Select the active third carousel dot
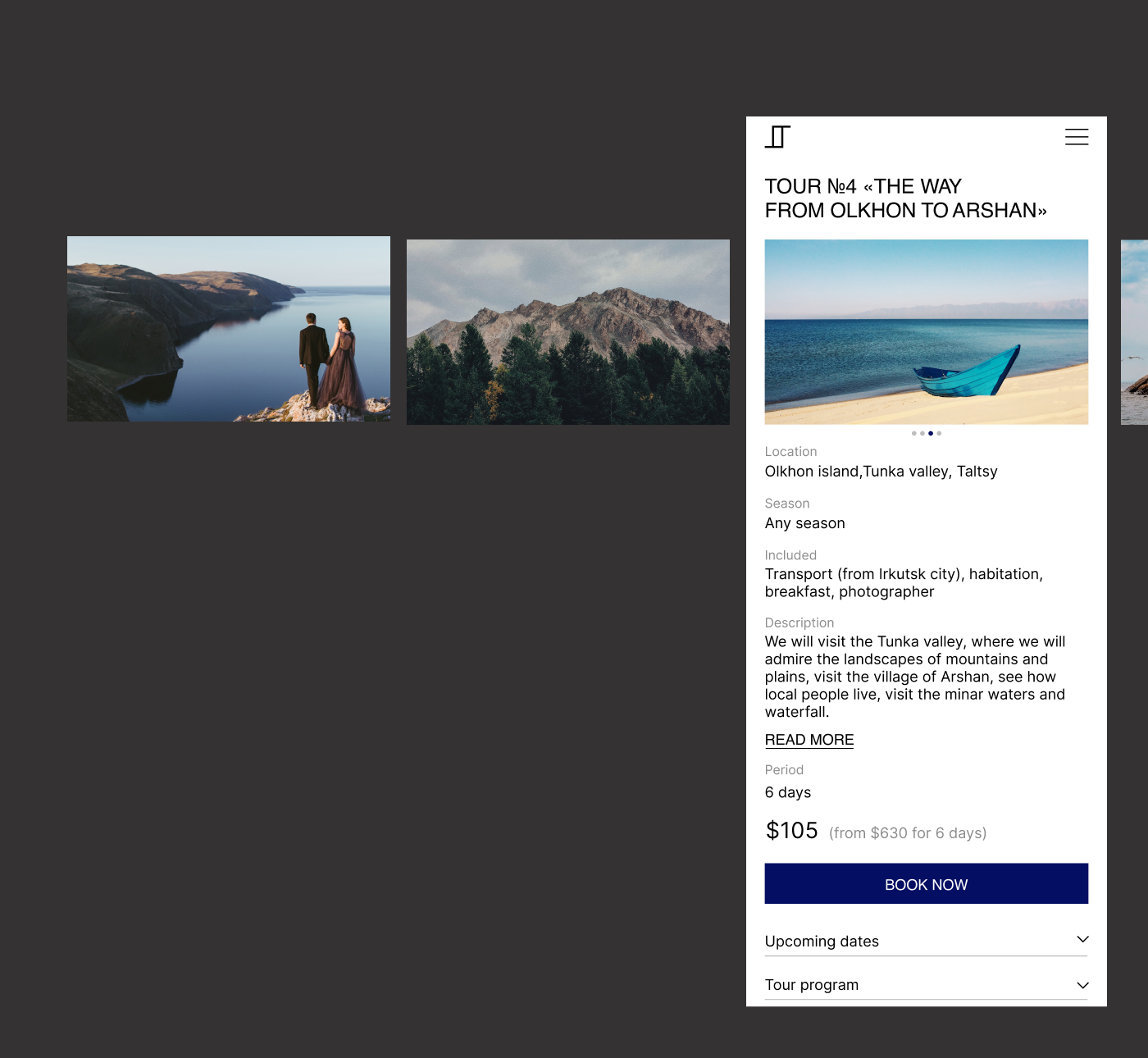 point(931,433)
